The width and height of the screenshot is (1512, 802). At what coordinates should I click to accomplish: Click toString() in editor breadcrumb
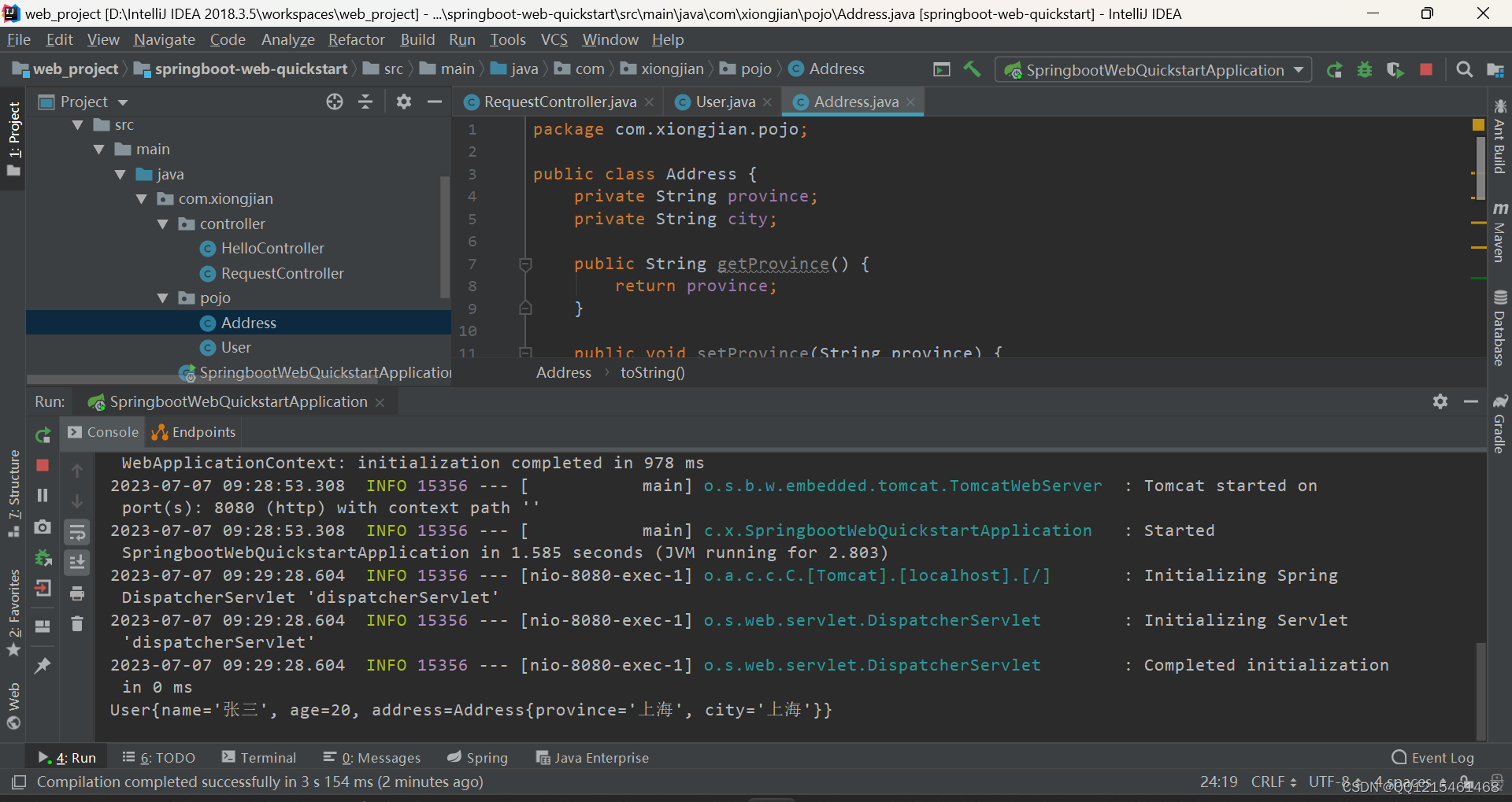tap(652, 372)
